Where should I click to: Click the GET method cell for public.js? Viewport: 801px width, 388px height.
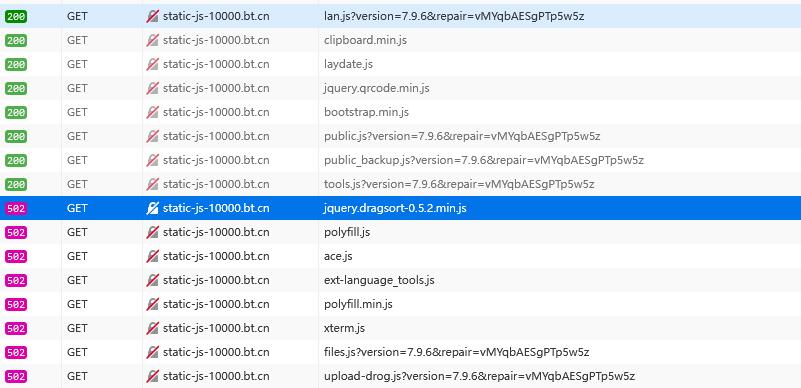[x=77, y=136]
